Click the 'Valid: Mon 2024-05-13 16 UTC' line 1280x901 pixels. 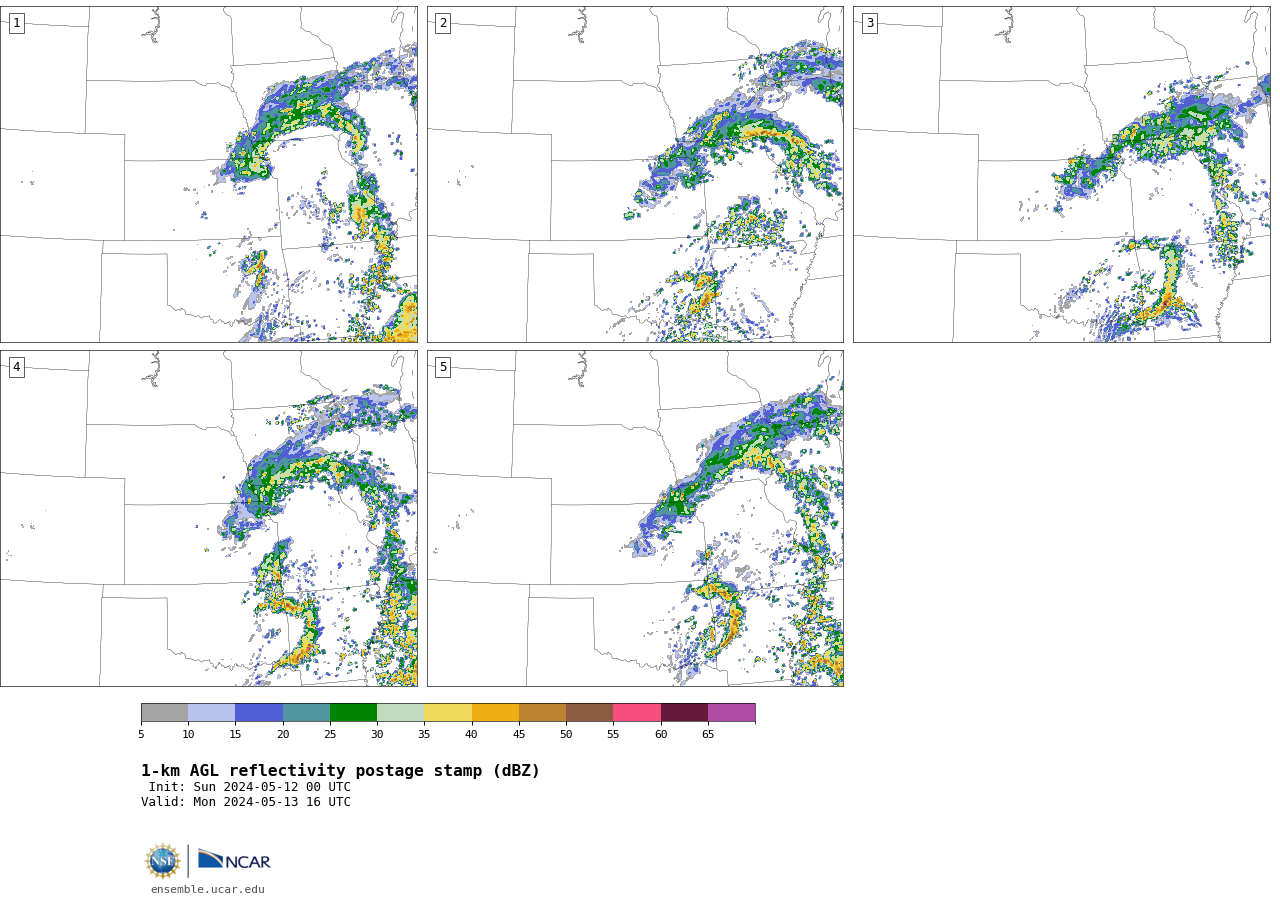246,802
